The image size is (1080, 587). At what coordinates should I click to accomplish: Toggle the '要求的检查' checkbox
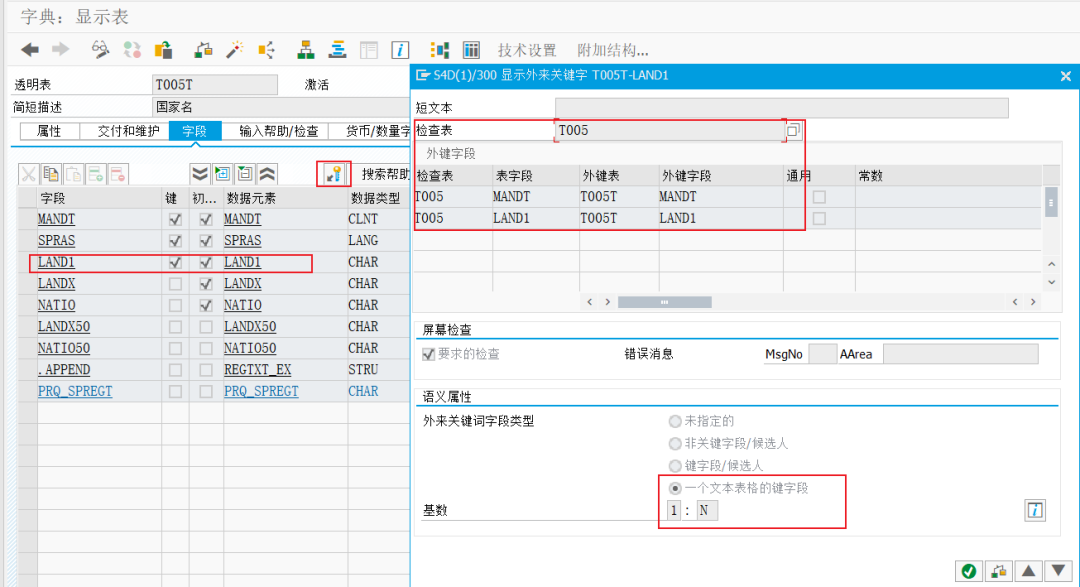click(428, 354)
